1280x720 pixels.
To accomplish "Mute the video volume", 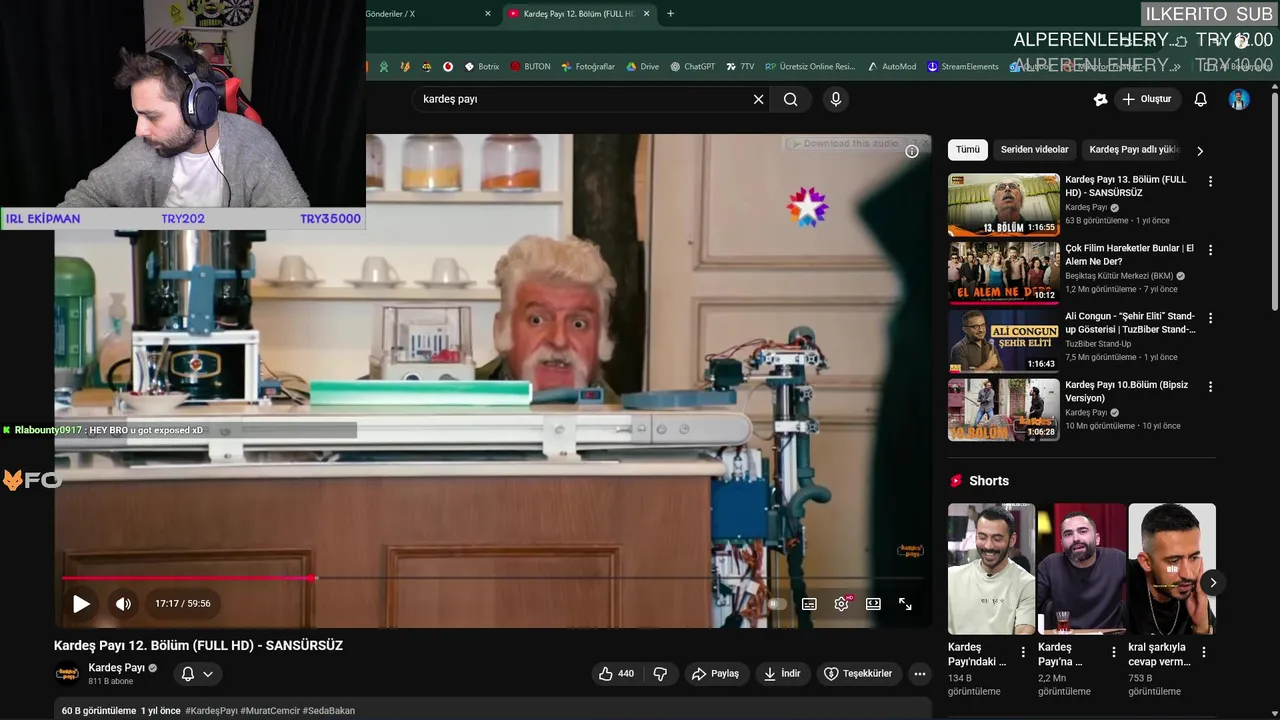I will point(123,604).
